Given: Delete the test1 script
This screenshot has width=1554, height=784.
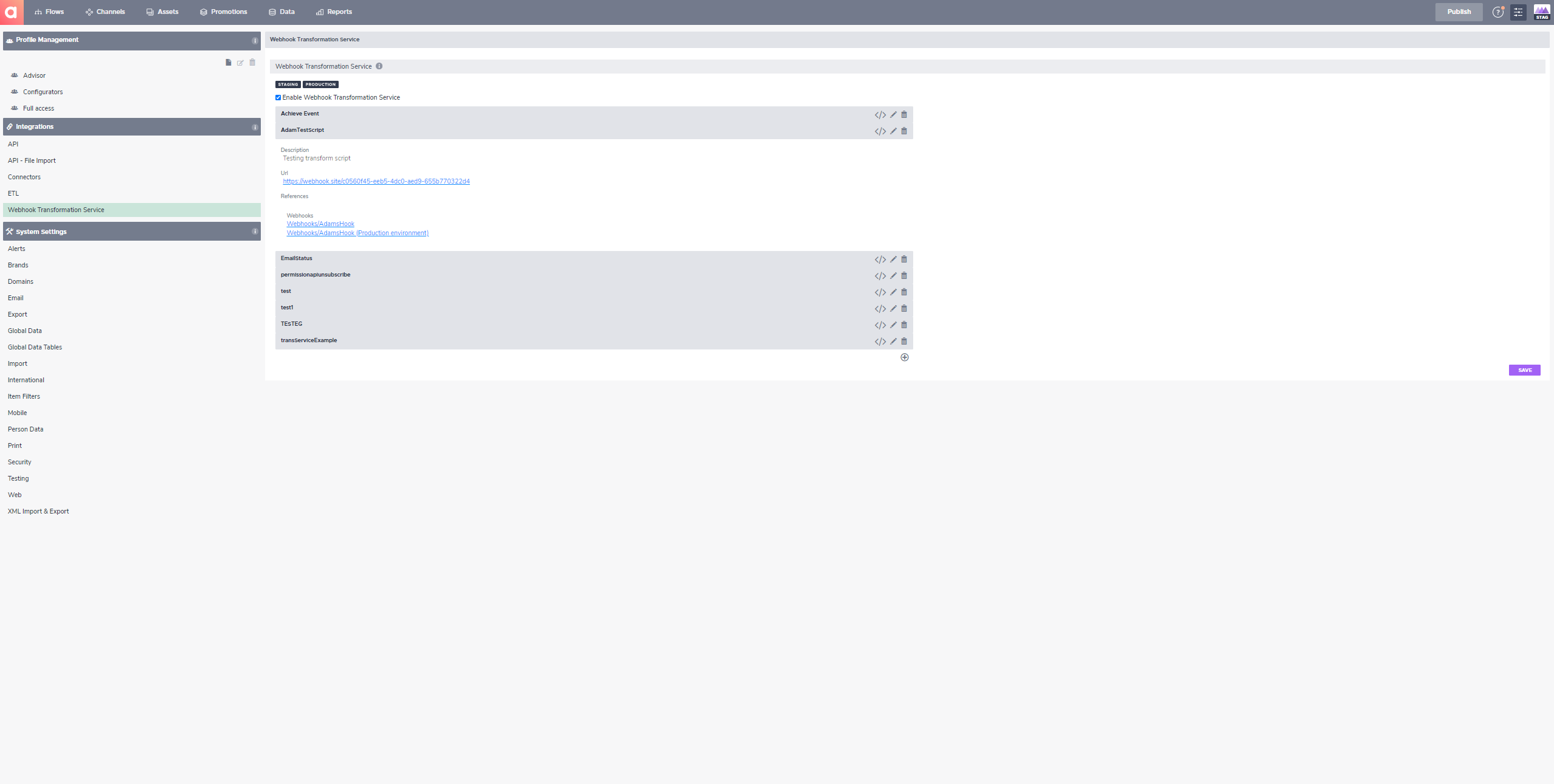Looking at the screenshot, I should coord(904,309).
